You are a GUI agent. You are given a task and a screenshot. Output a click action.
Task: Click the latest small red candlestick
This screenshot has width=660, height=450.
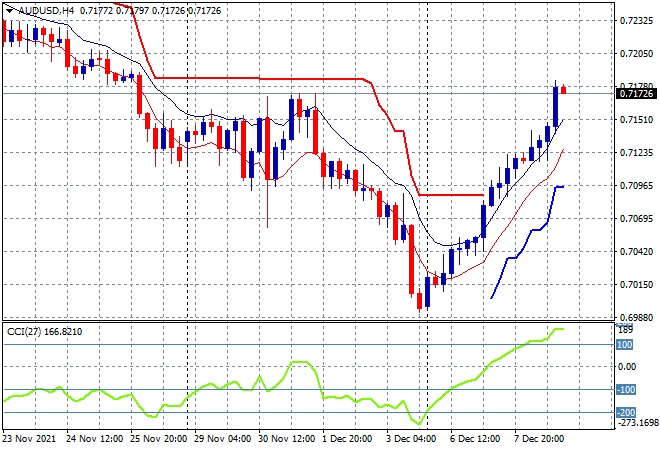(x=563, y=90)
